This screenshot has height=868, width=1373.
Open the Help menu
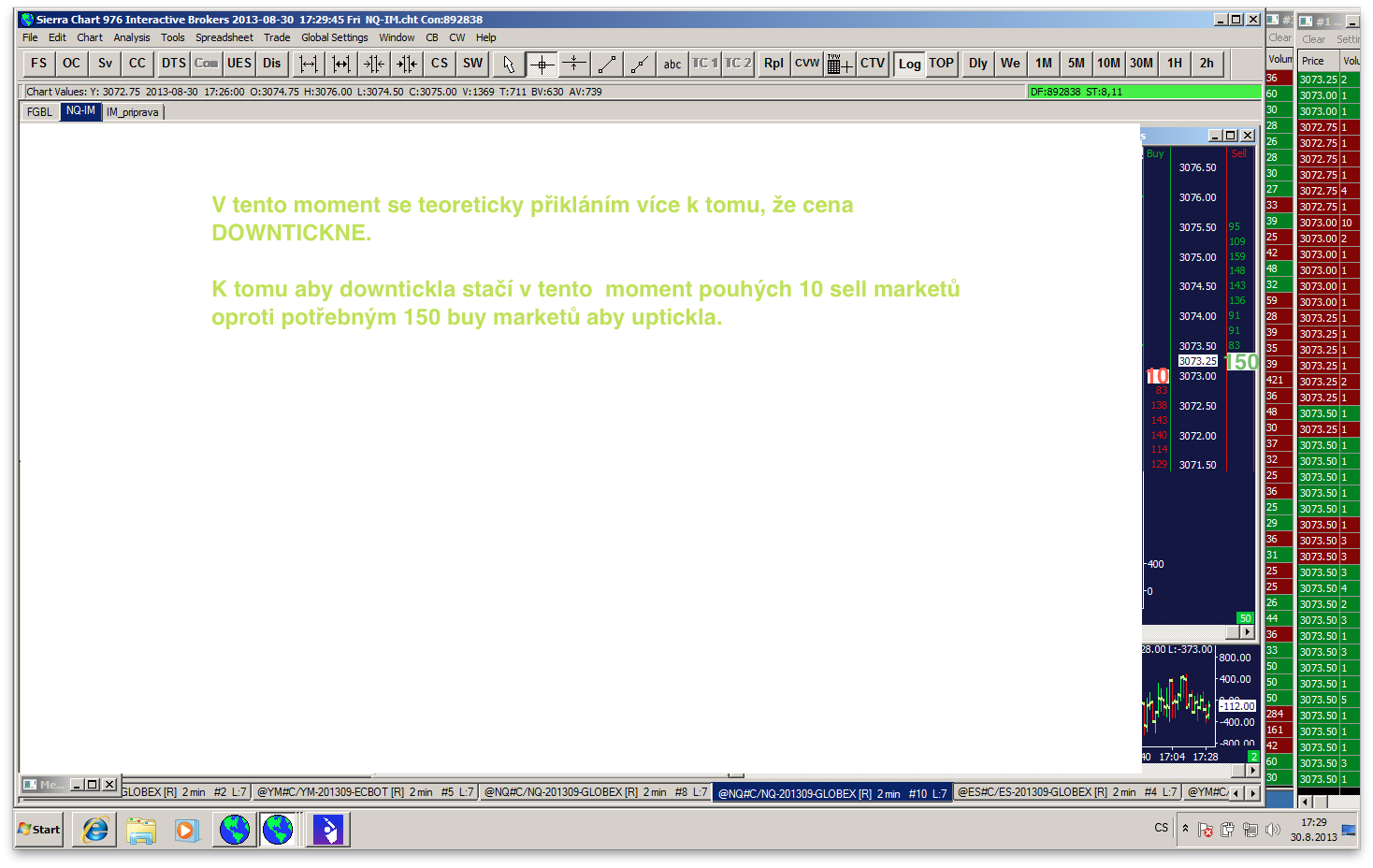pyautogui.click(x=486, y=37)
